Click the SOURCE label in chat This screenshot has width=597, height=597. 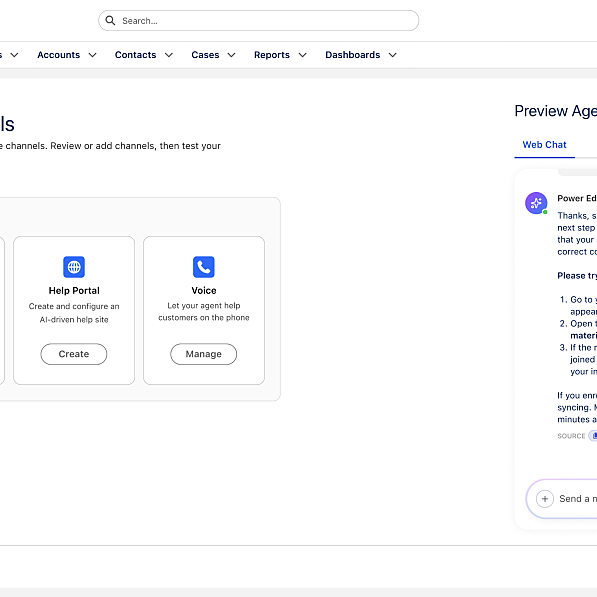tap(571, 436)
